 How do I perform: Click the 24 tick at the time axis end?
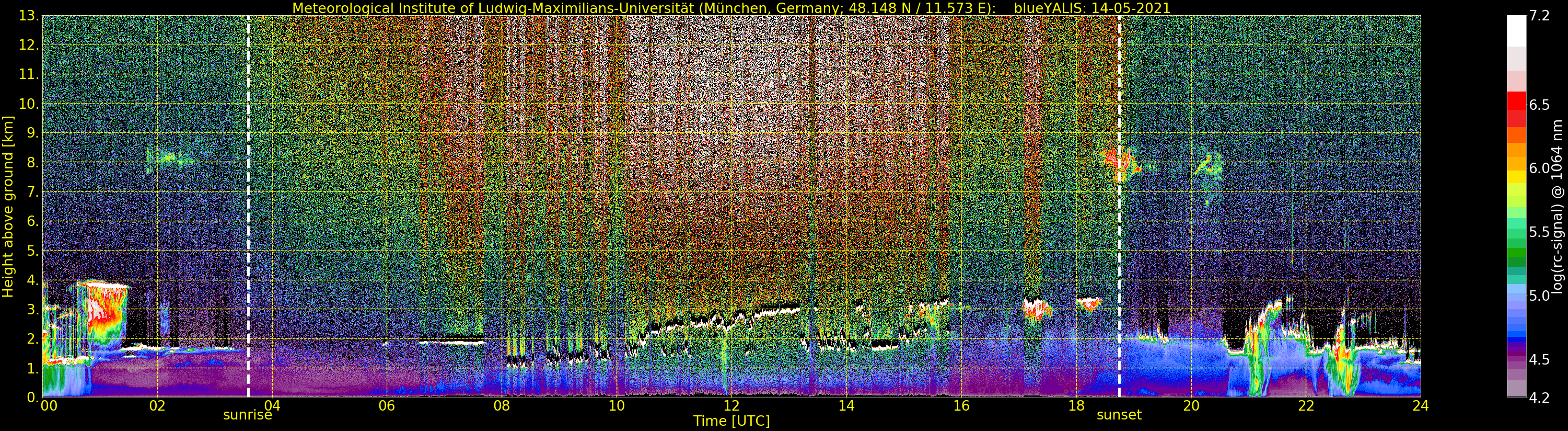tap(1420, 406)
